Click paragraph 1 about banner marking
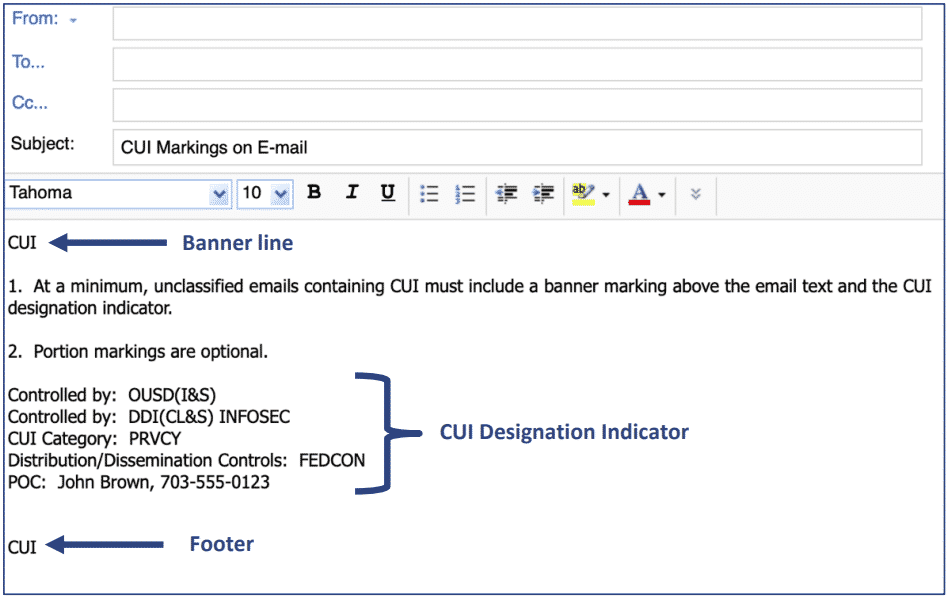951x597 pixels. pos(470,297)
